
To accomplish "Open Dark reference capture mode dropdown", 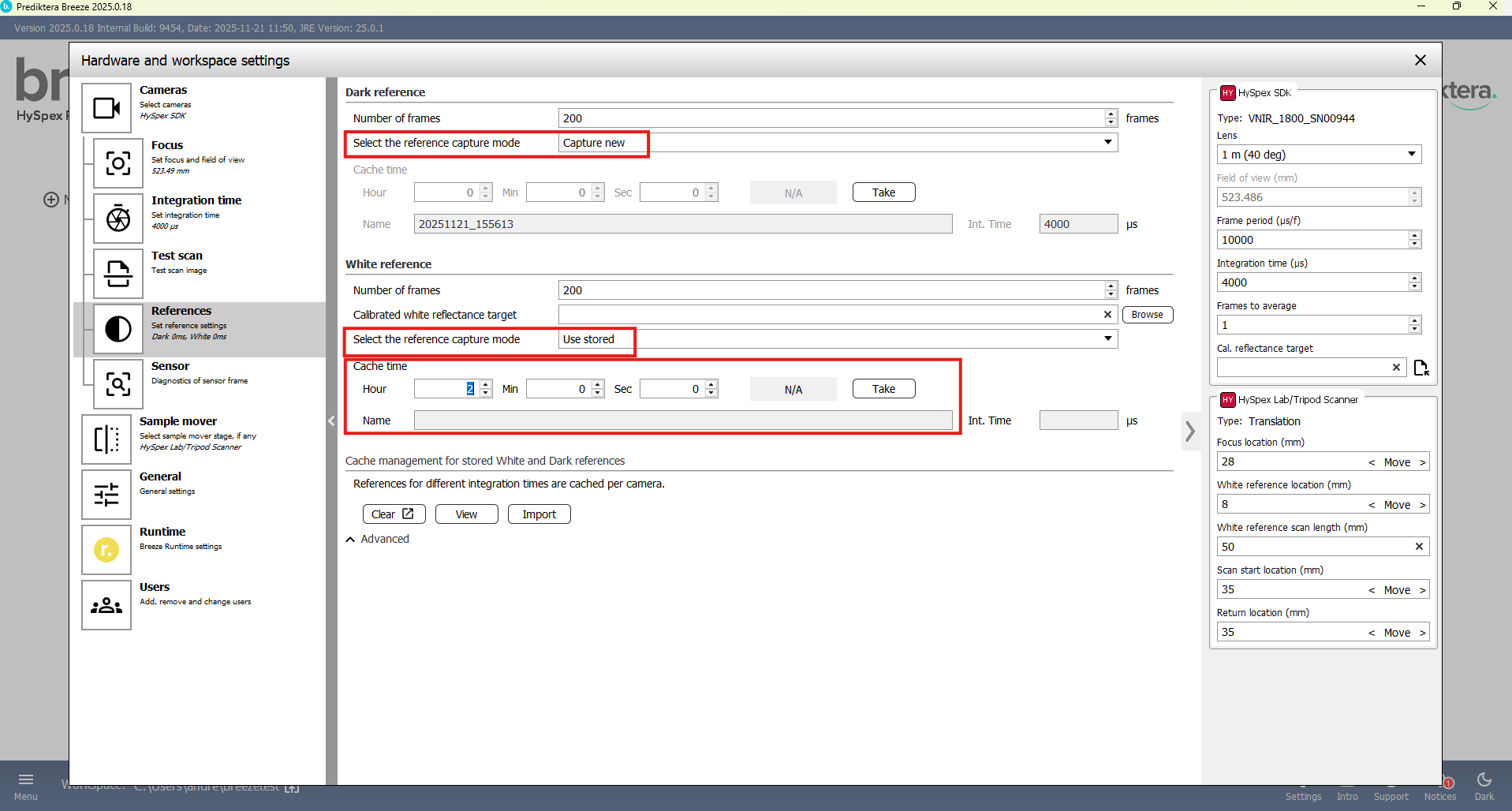I will (x=1107, y=143).
